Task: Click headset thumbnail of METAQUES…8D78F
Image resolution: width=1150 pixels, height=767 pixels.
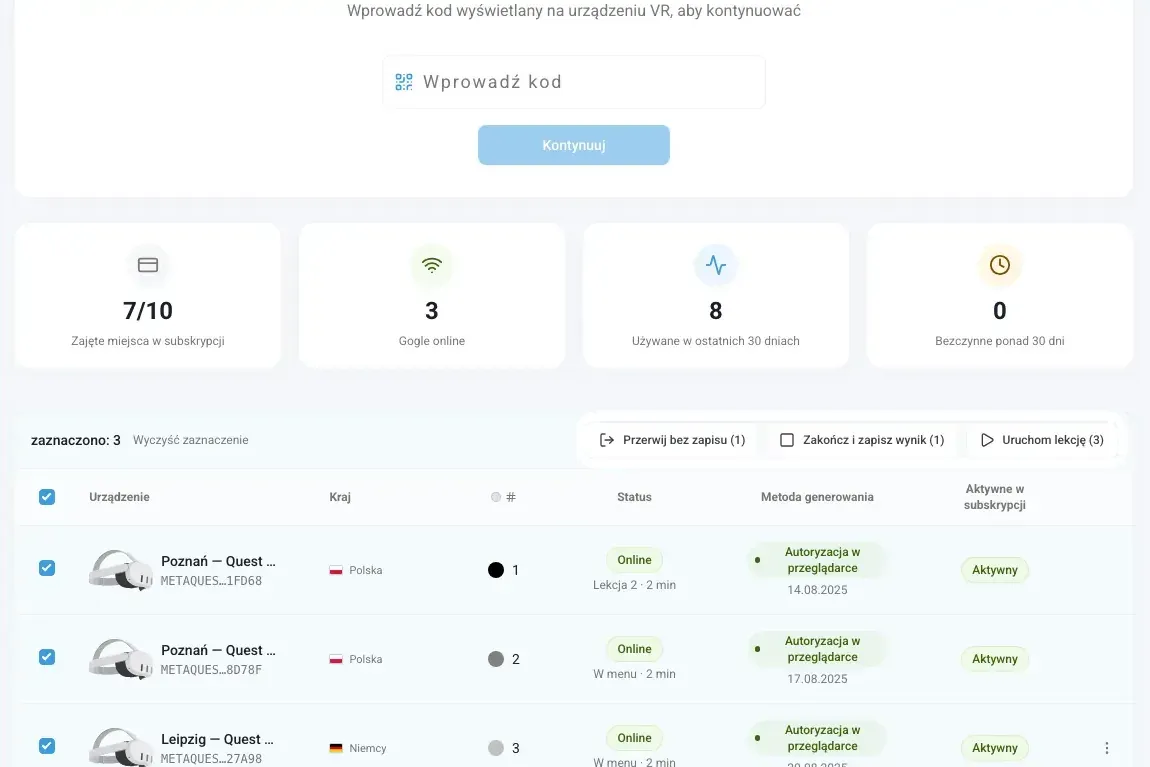Action: click(x=121, y=659)
